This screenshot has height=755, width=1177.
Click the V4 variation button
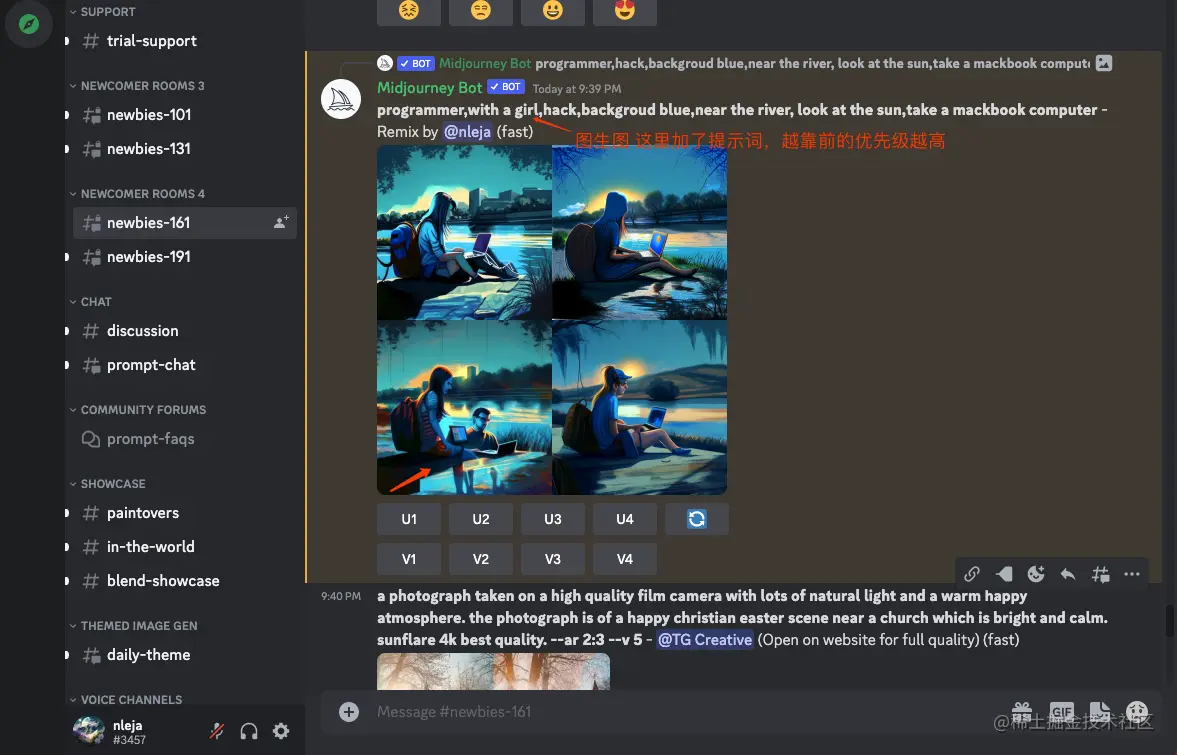click(625, 558)
